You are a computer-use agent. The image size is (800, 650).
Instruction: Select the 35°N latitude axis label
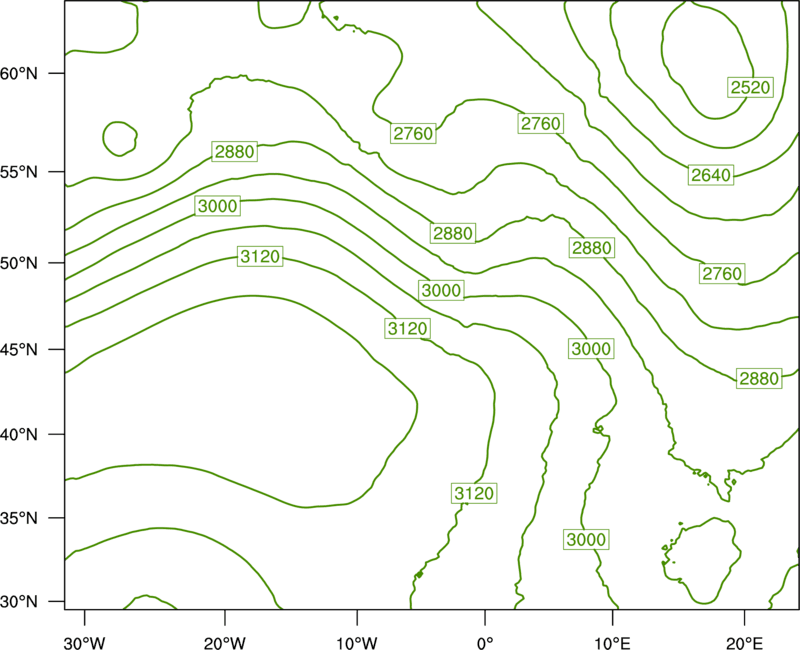pyautogui.click(x=19, y=518)
